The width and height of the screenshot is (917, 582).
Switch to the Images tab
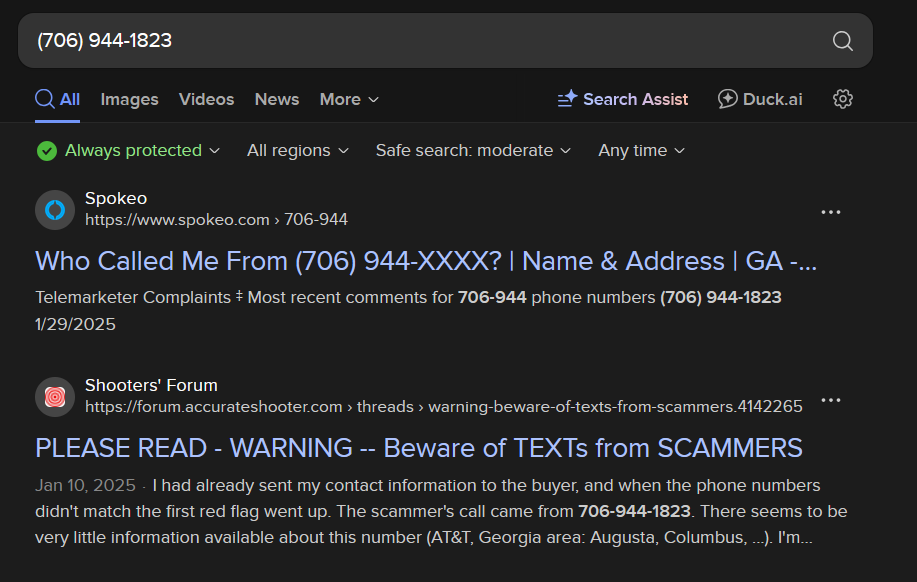tap(129, 99)
